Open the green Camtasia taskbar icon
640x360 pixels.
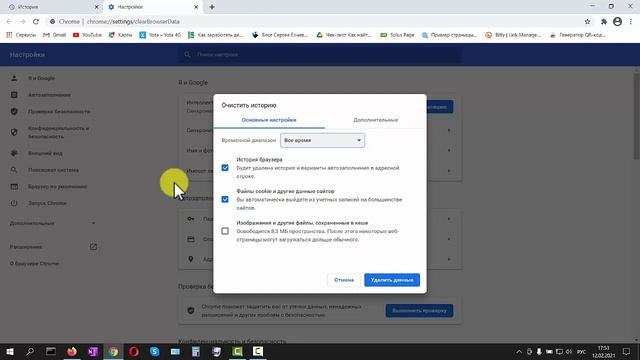(x=237, y=351)
